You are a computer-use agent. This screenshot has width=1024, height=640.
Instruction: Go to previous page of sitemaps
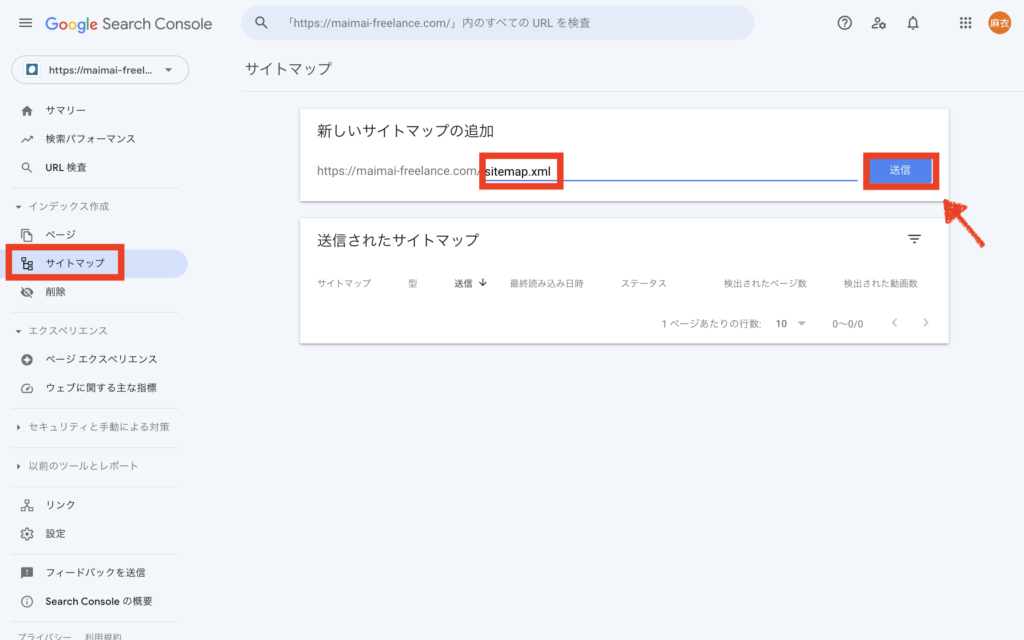(895, 323)
